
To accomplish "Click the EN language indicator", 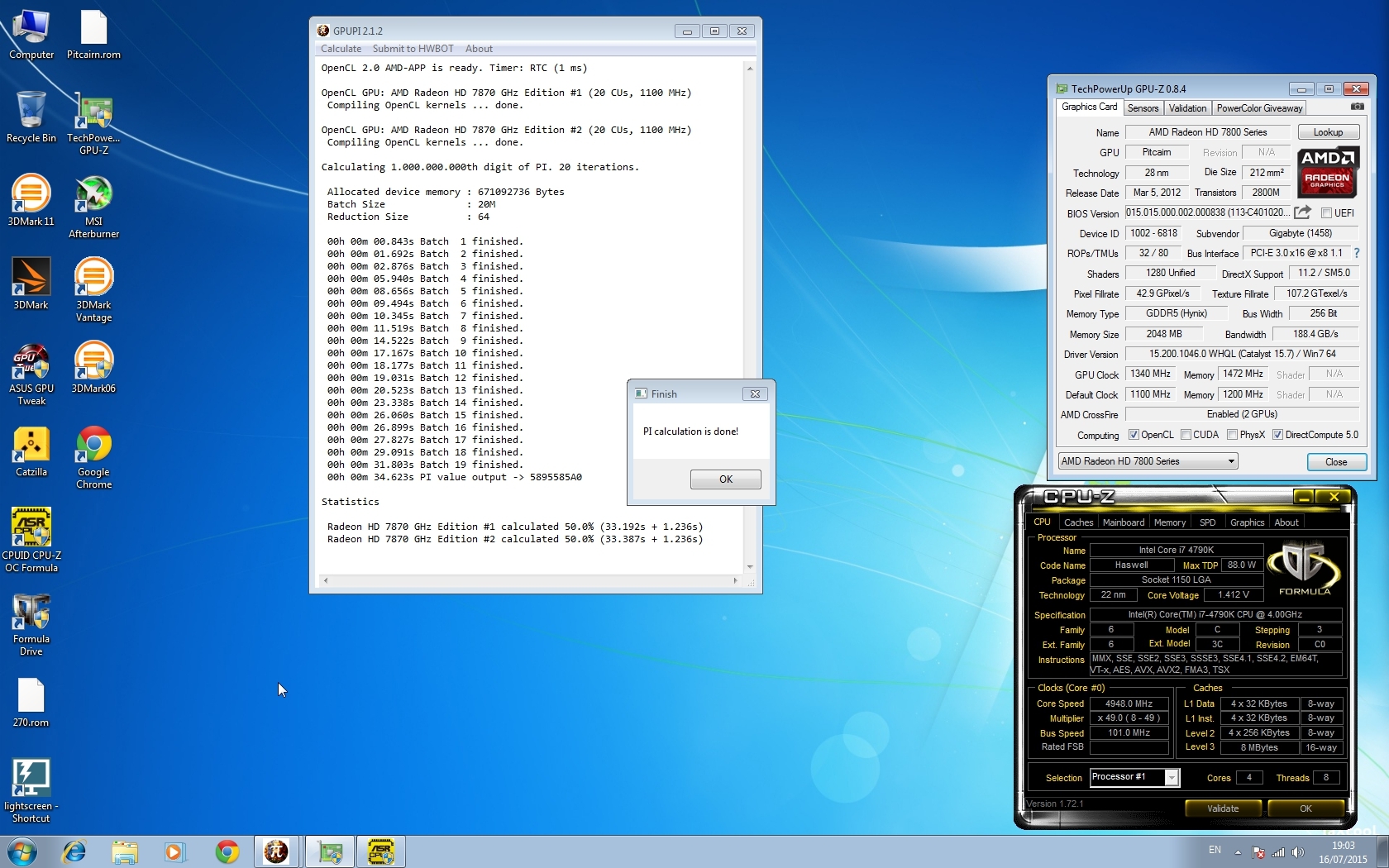I will pos(1215,850).
